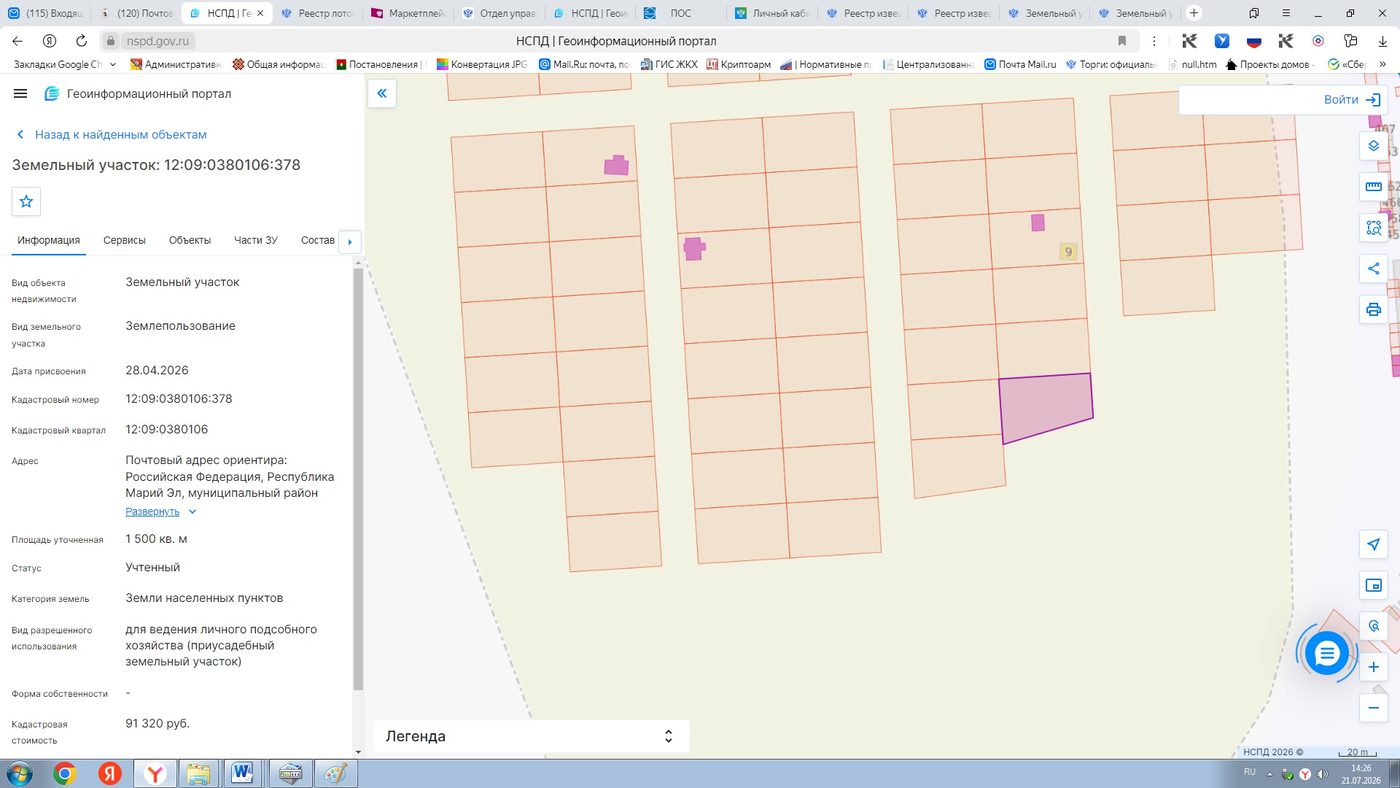The image size is (1400, 788).
Task: Expand the Легенда dropdown
Action: coord(531,736)
